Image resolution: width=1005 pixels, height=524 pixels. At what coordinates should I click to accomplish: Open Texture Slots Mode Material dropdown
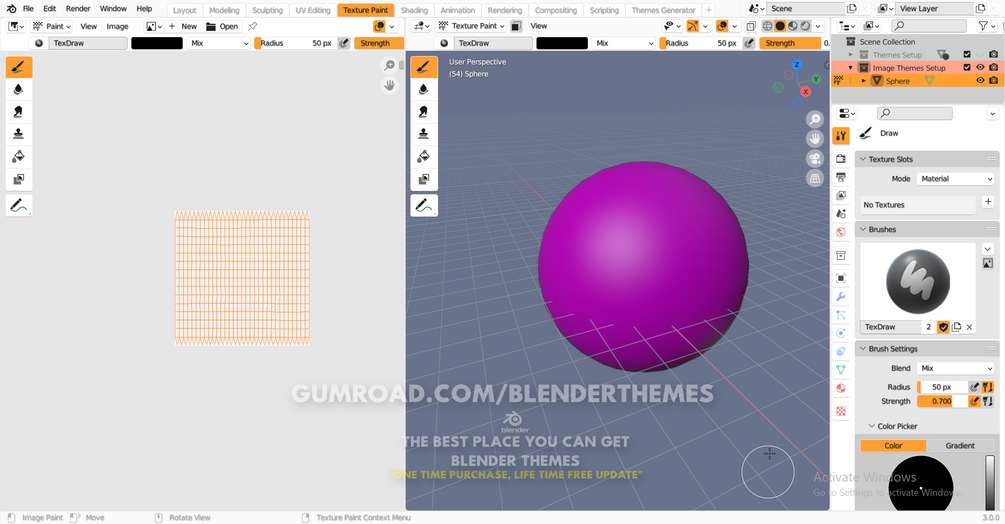coord(955,179)
